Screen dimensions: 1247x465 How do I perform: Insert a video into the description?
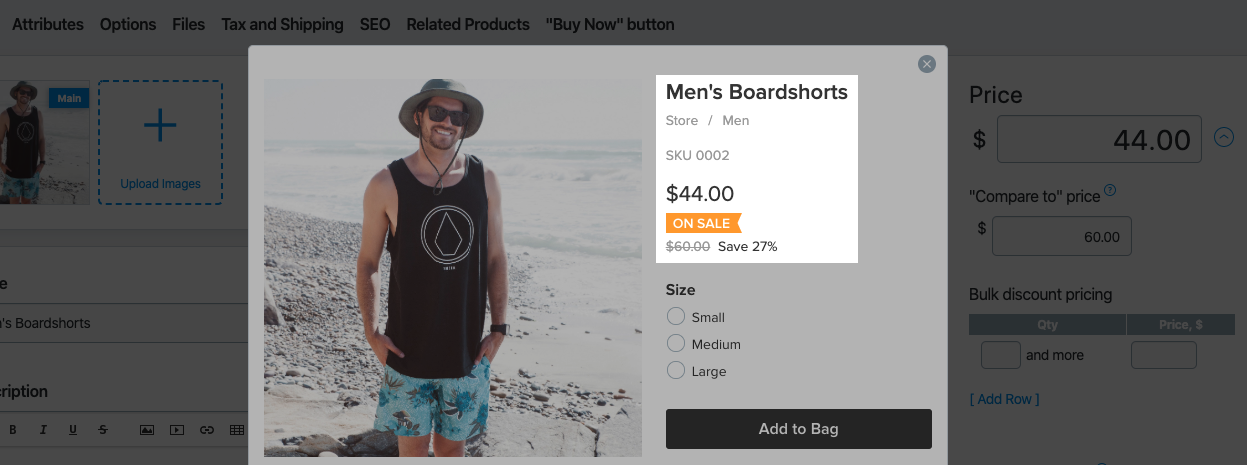(177, 430)
